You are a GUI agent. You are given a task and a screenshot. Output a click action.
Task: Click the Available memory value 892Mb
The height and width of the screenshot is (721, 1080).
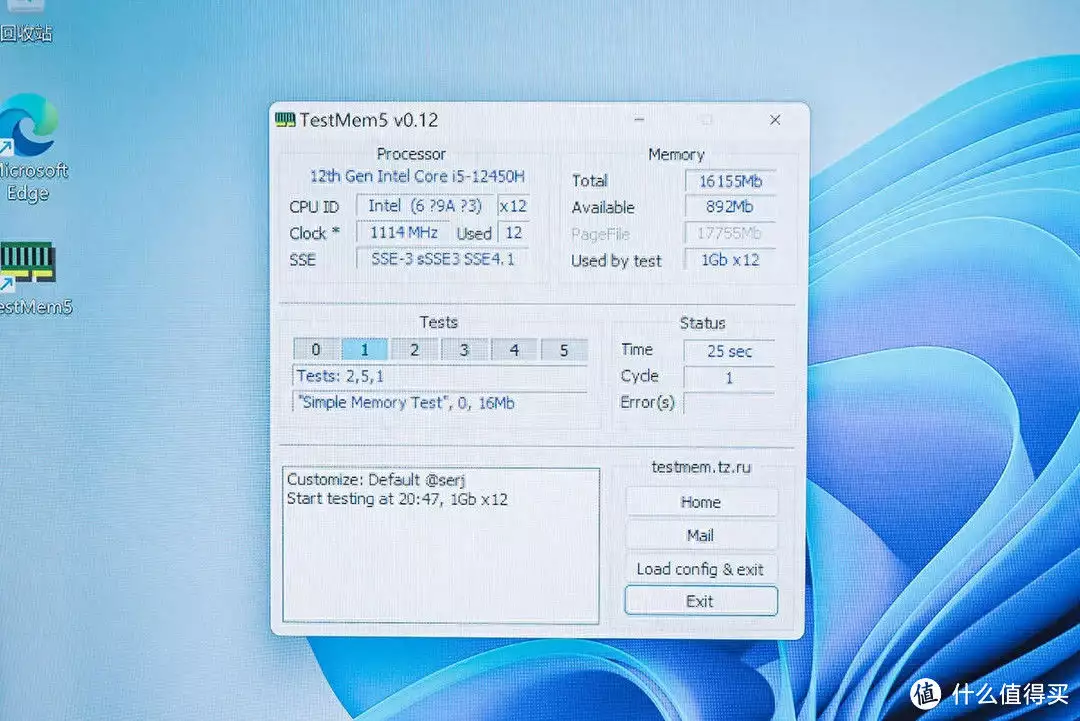(730, 207)
